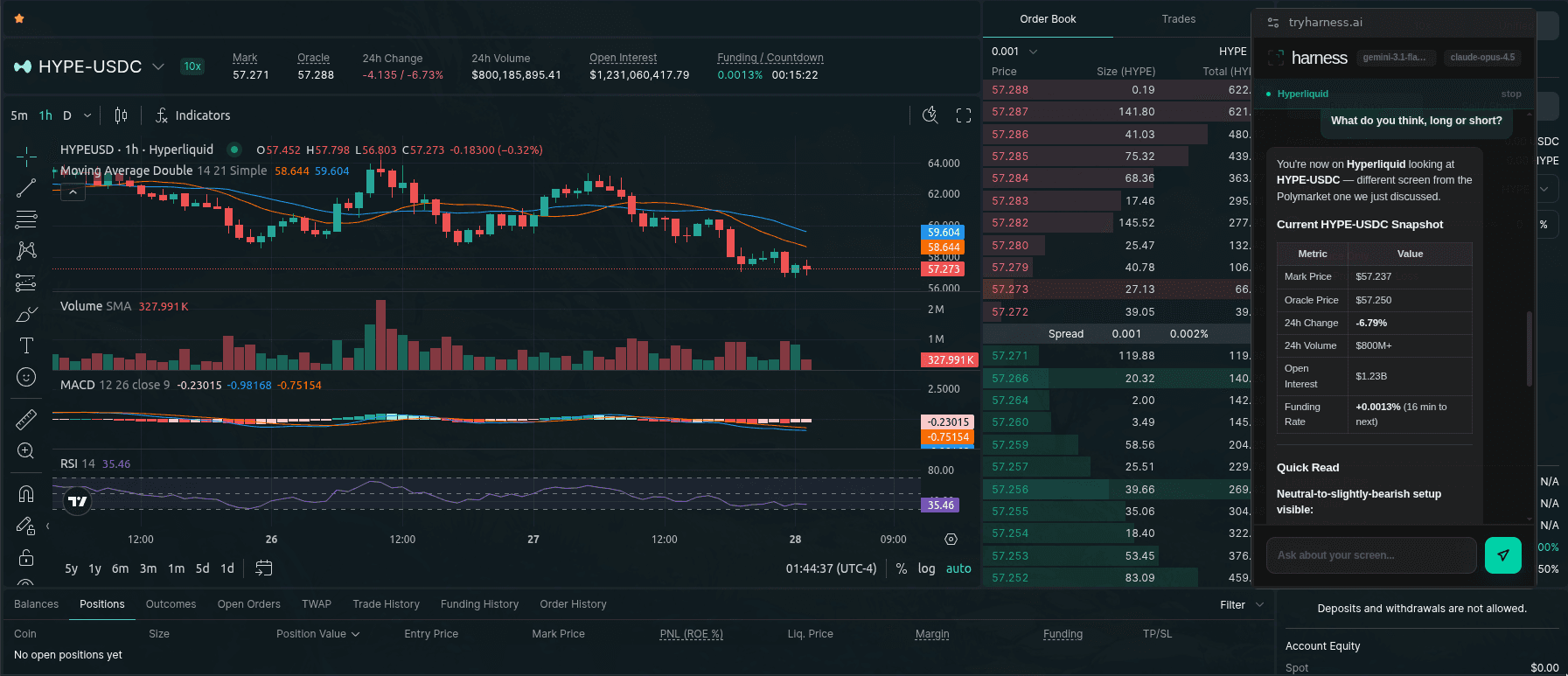The width and height of the screenshot is (1568, 676).
Task: Open the Fibonacci/horizontal lines tool group
Action: 26,219
